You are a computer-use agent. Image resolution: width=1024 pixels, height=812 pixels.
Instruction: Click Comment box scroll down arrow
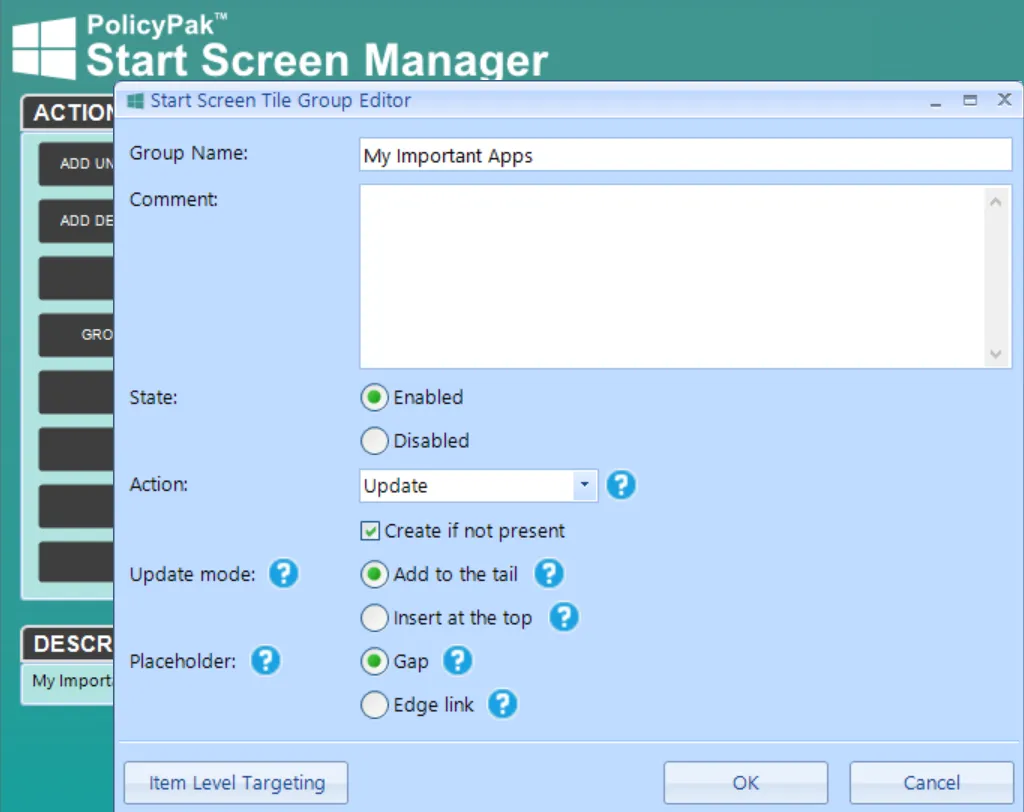(995, 353)
